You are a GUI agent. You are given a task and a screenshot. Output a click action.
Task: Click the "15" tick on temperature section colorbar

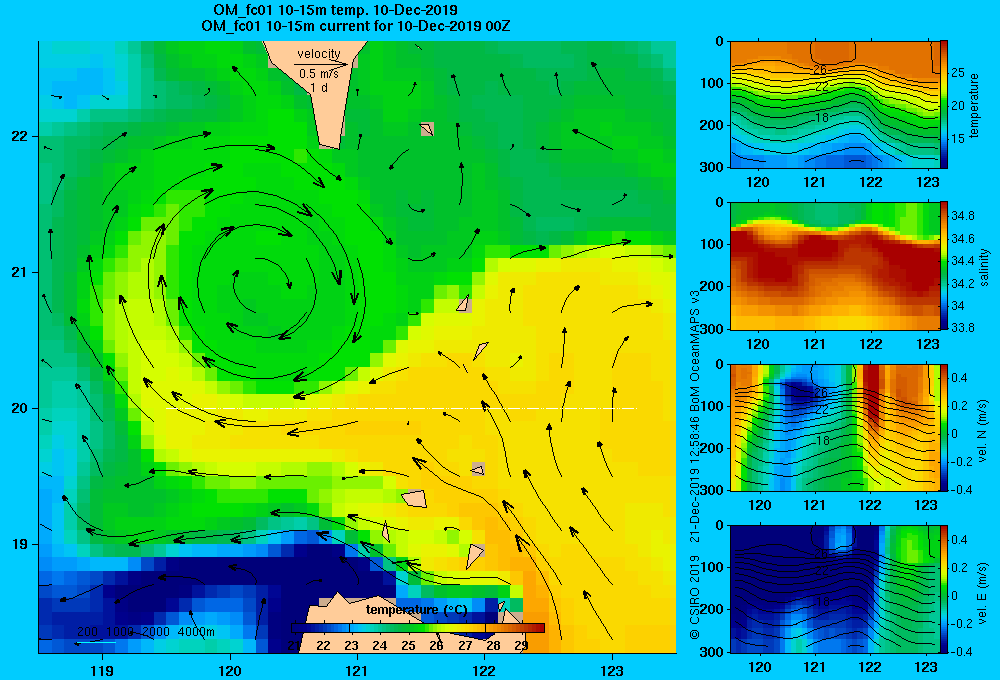coord(958,138)
